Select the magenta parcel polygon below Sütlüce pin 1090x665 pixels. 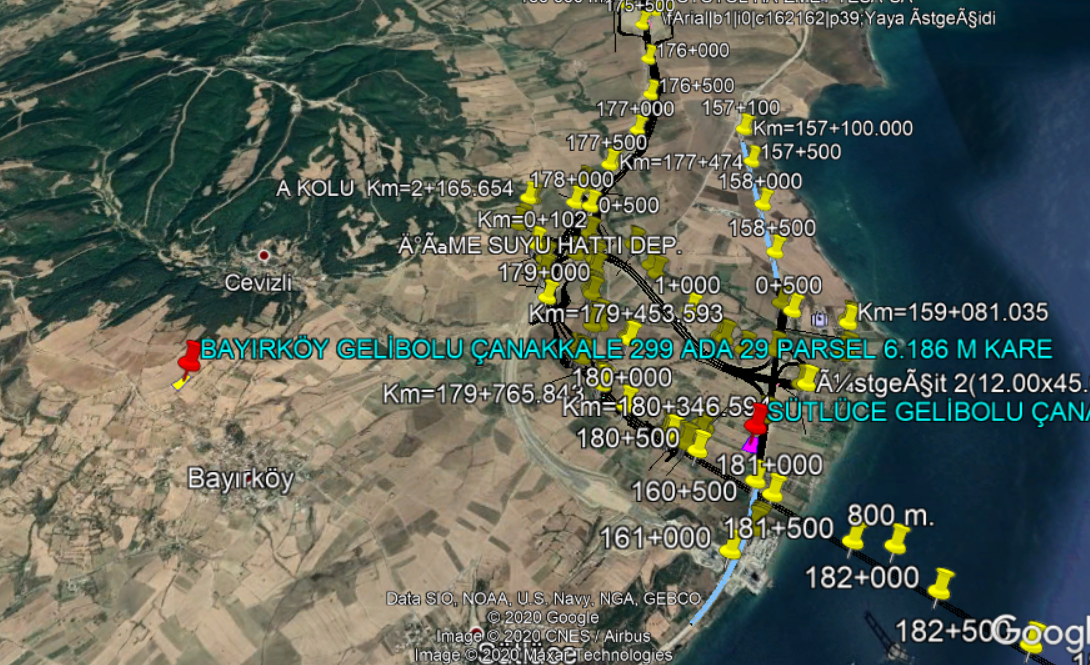point(750,445)
